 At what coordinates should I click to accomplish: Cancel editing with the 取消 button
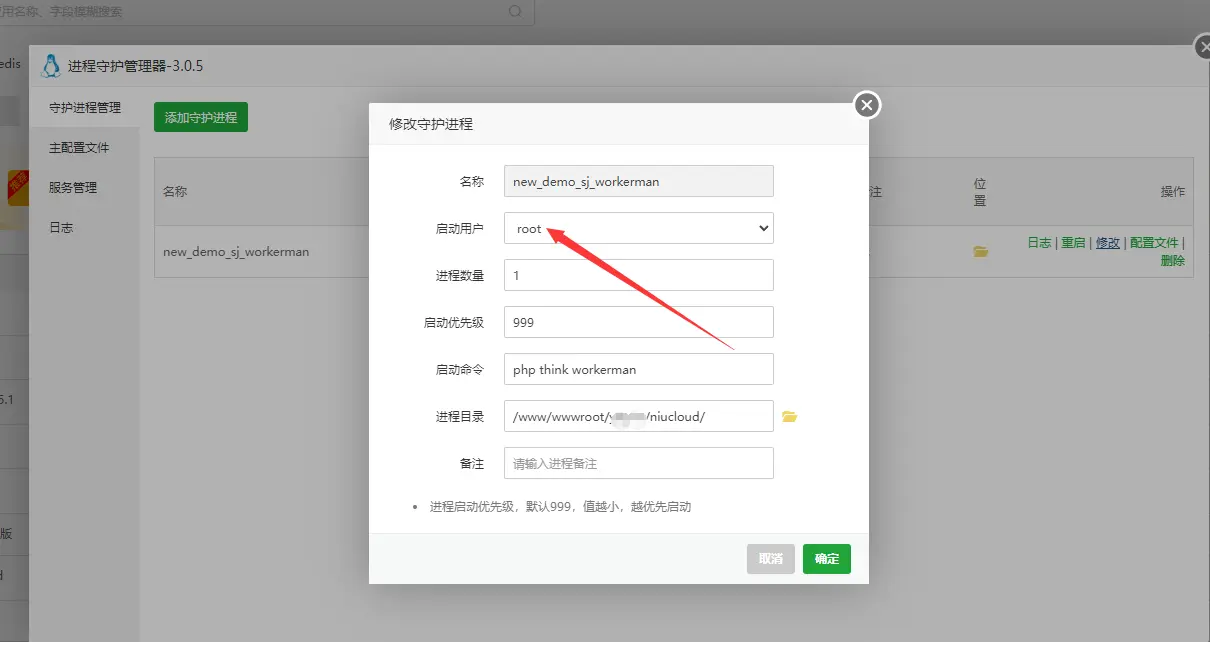point(770,559)
